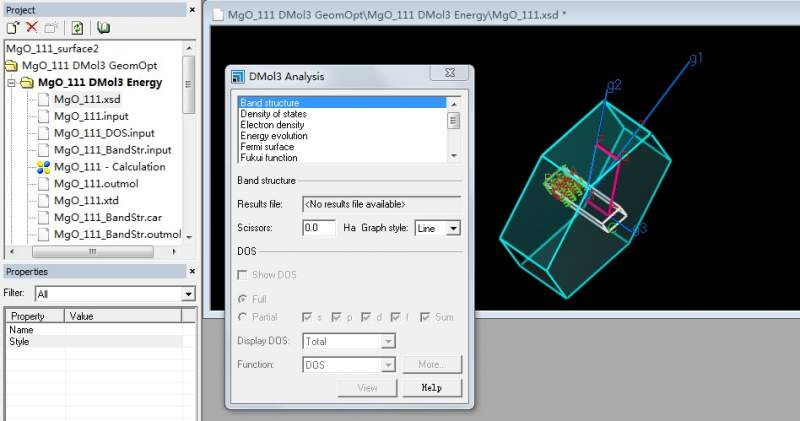The height and width of the screenshot is (421, 800).
Task: Open the Graph style Line dropdown
Action: (x=453, y=228)
